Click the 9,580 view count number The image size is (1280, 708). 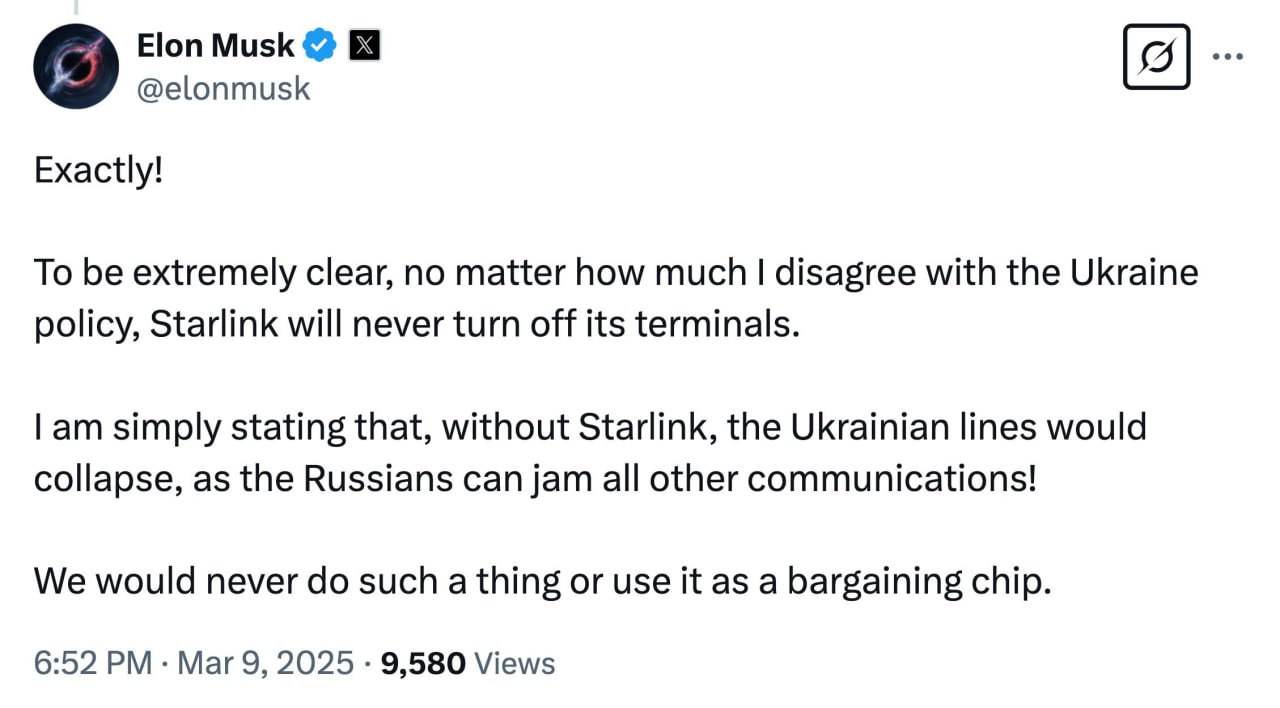point(424,662)
